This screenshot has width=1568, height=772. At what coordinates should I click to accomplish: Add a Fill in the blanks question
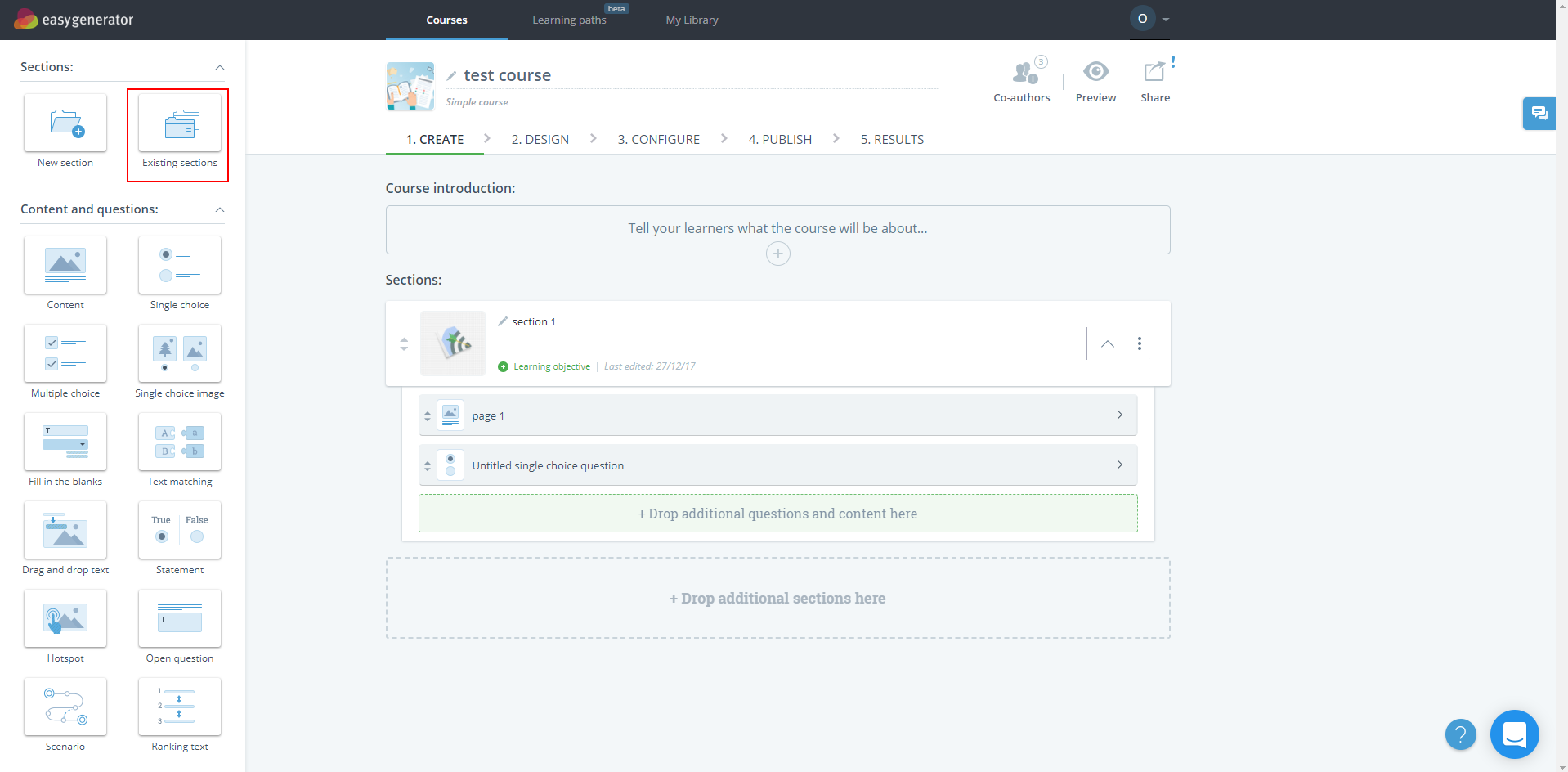(x=65, y=442)
